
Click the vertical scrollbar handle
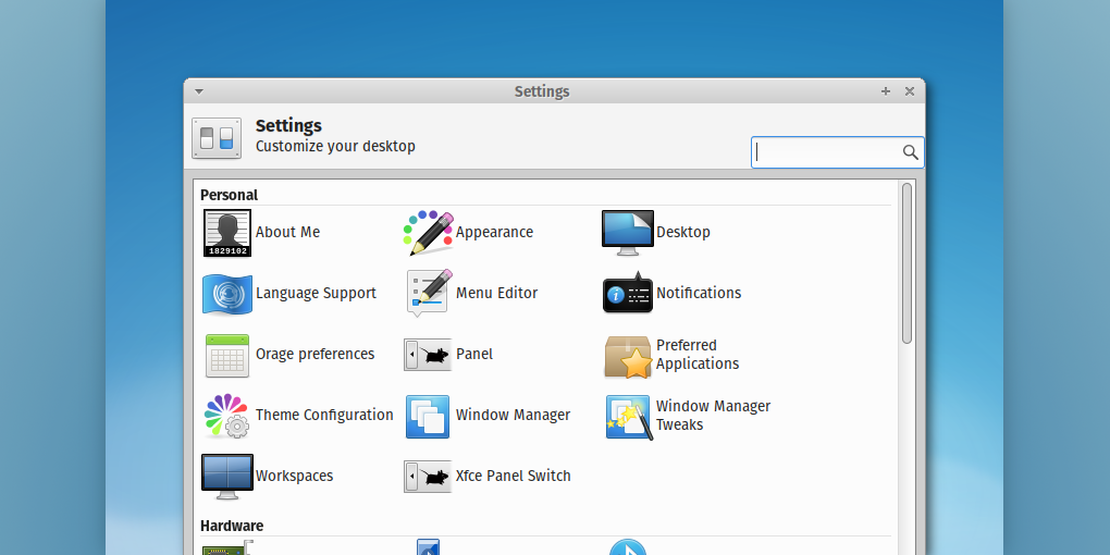[x=907, y=263]
